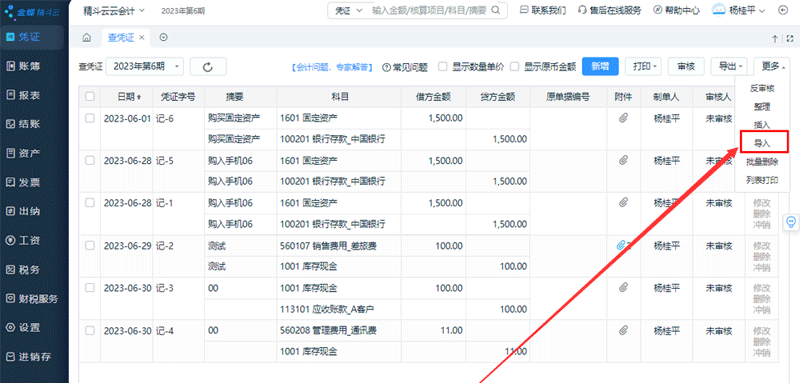Image resolution: width=800 pixels, height=383 pixels.
Task: Tick the checkbox for voucher 记-2
Action: (90, 245)
